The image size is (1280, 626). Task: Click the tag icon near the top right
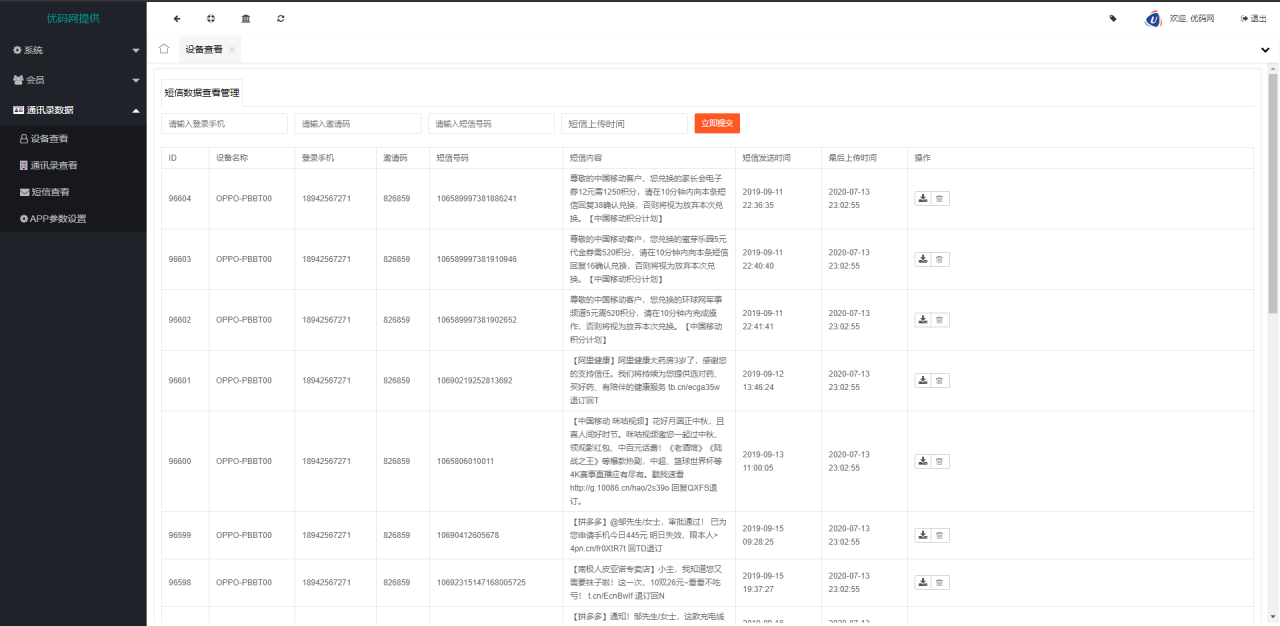pos(1113,18)
